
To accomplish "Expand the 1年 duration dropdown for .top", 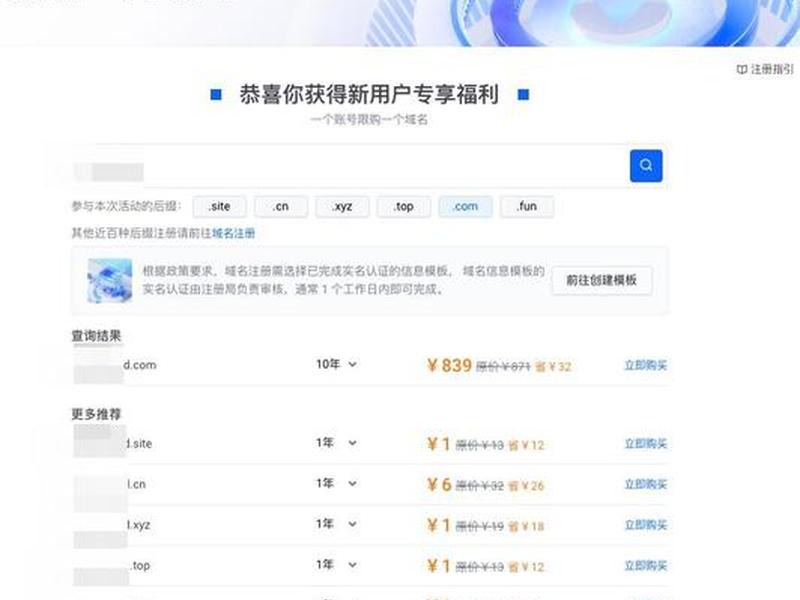I will click(x=336, y=565).
